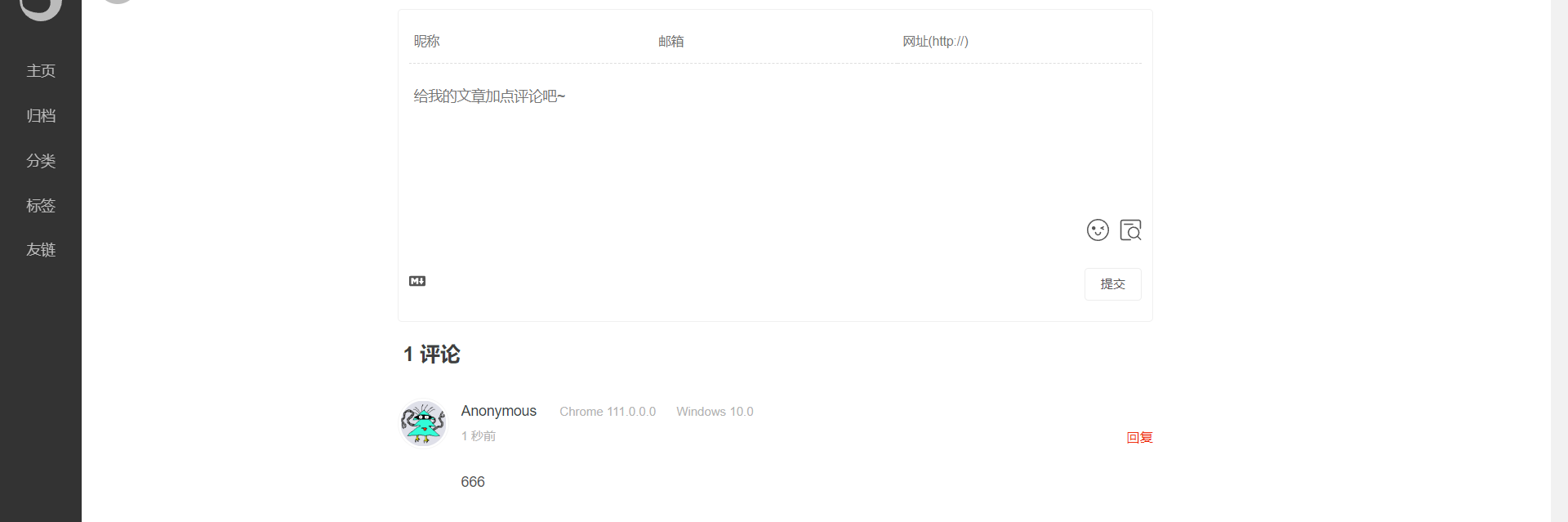Open 标签 tags page
The width and height of the screenshot is (1568, 522).
pyautogui.click(x=41, y=206)
